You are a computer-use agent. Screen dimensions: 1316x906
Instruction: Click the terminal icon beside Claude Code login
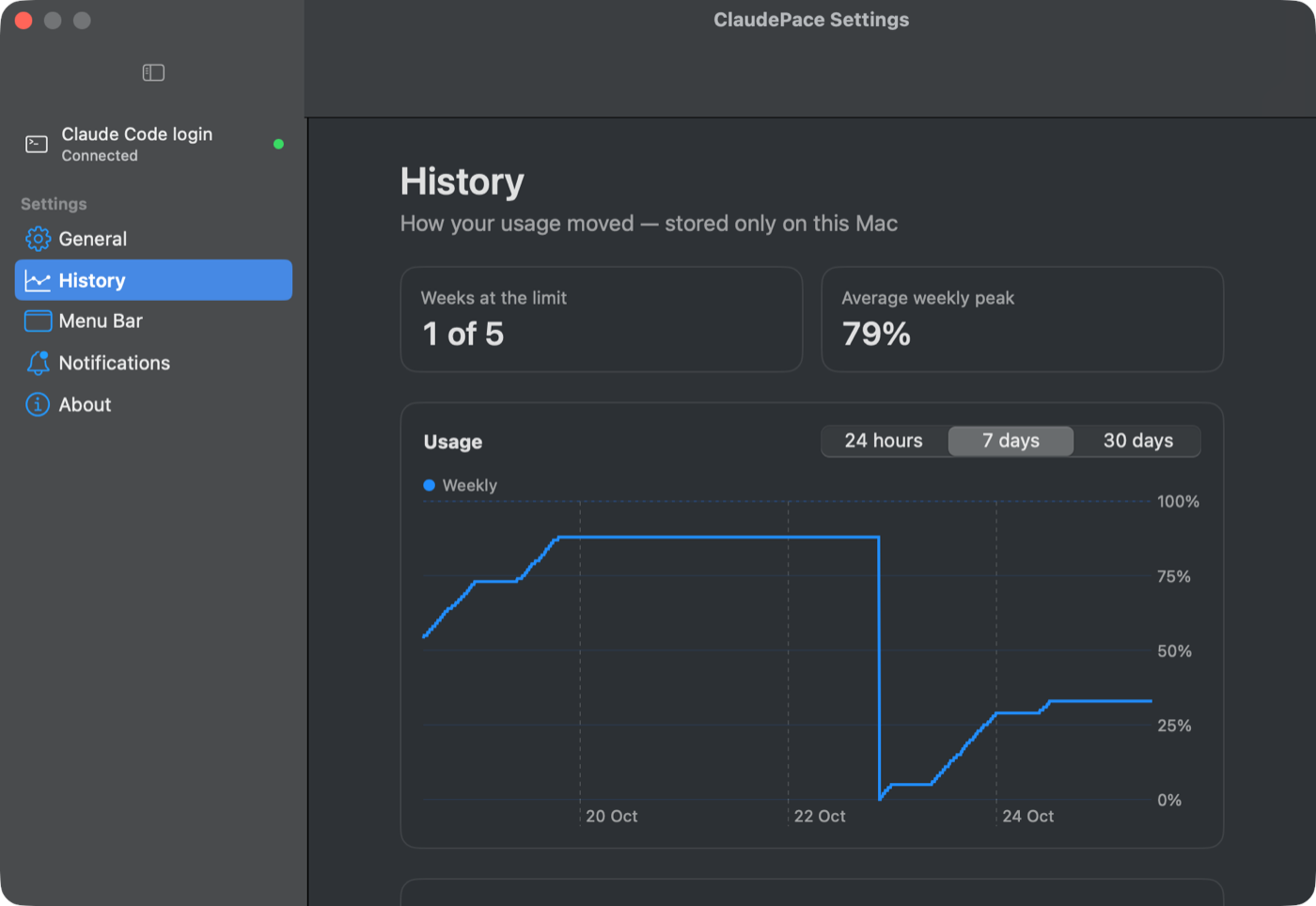37,144
